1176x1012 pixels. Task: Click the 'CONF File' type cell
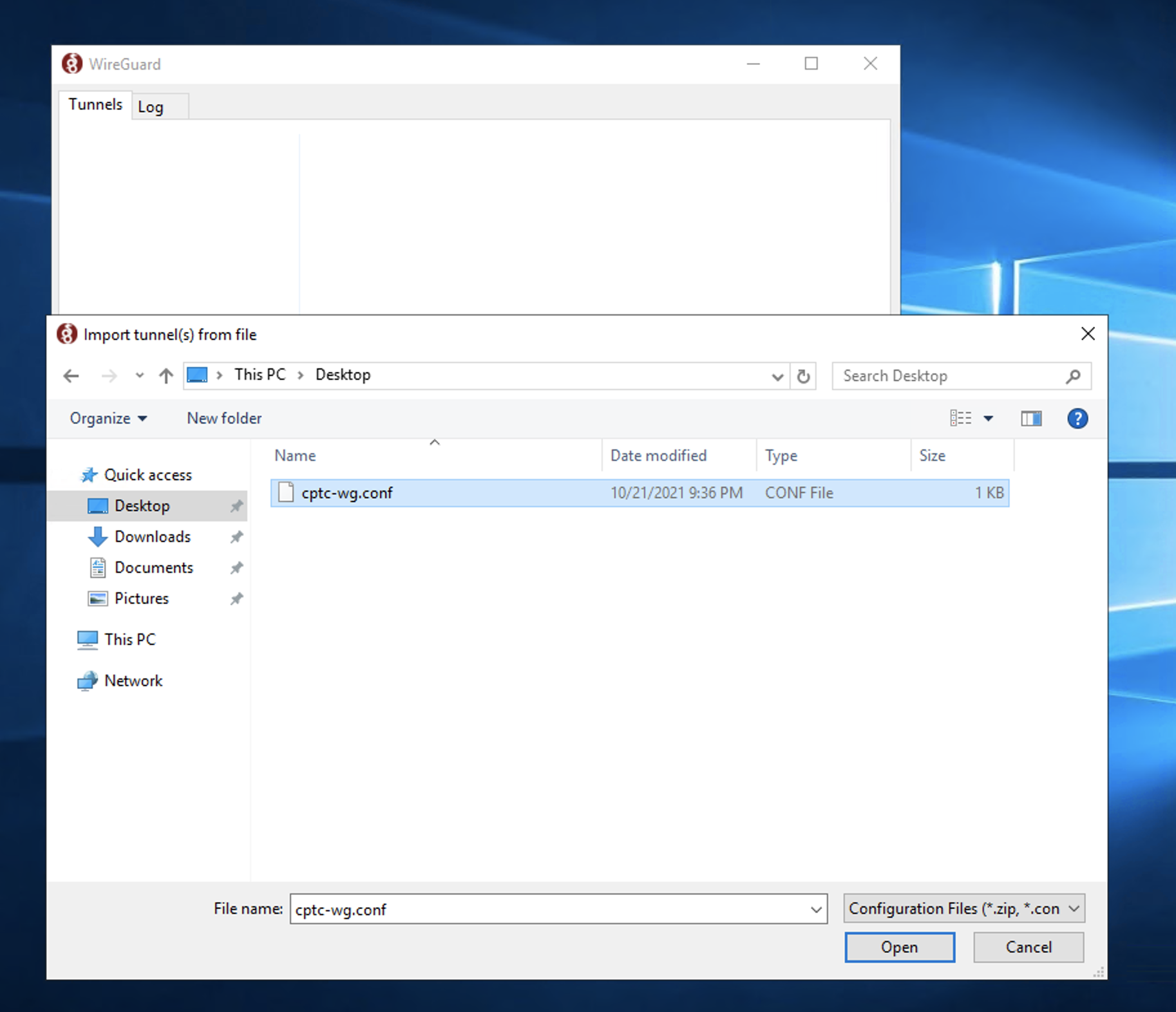(799, 493)
